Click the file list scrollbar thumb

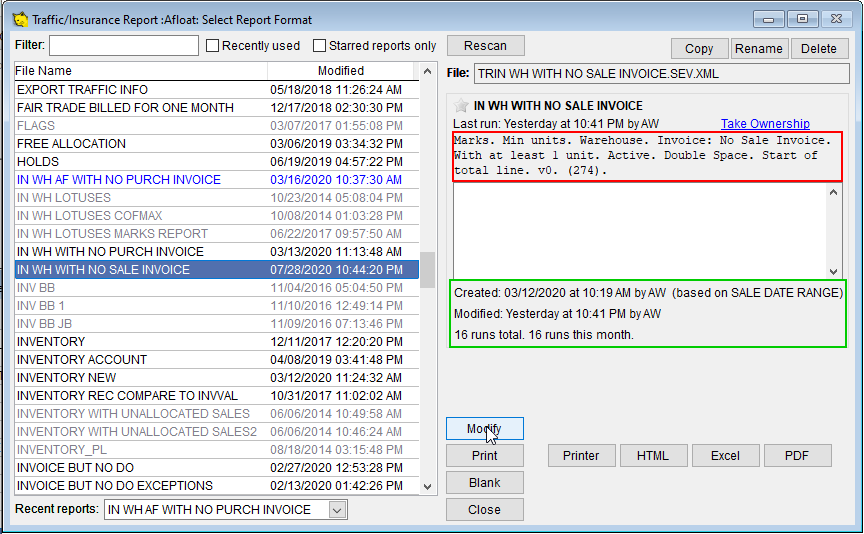click(x=428, y=269)
